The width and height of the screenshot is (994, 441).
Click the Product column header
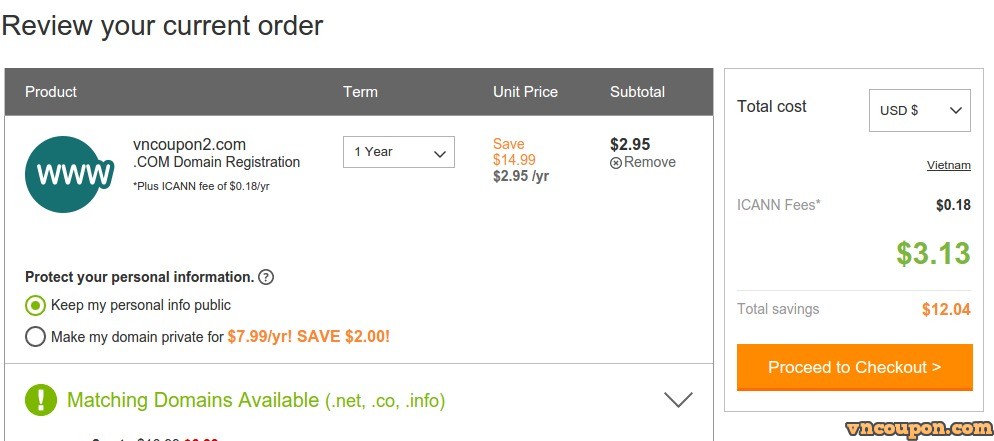[x=51, y=92]
